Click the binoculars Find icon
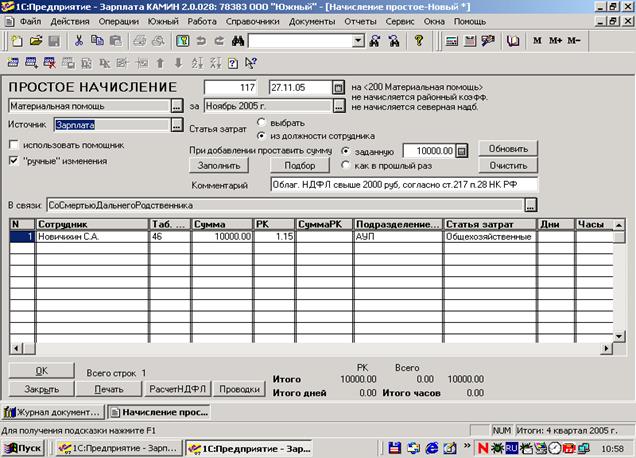This screenshot has height=458, width=636. 236,41
